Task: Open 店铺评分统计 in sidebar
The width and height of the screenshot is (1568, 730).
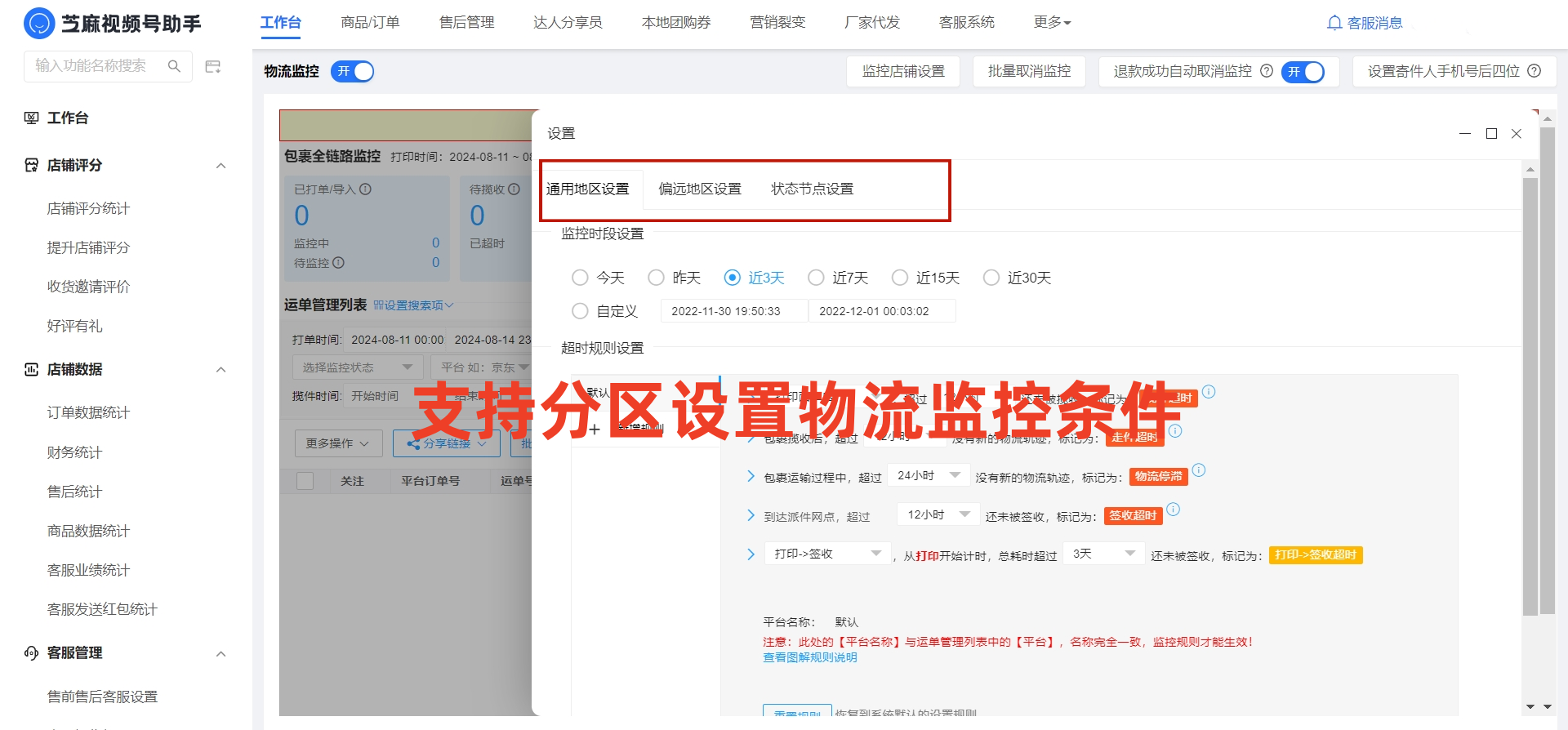Action: point(88,208)
